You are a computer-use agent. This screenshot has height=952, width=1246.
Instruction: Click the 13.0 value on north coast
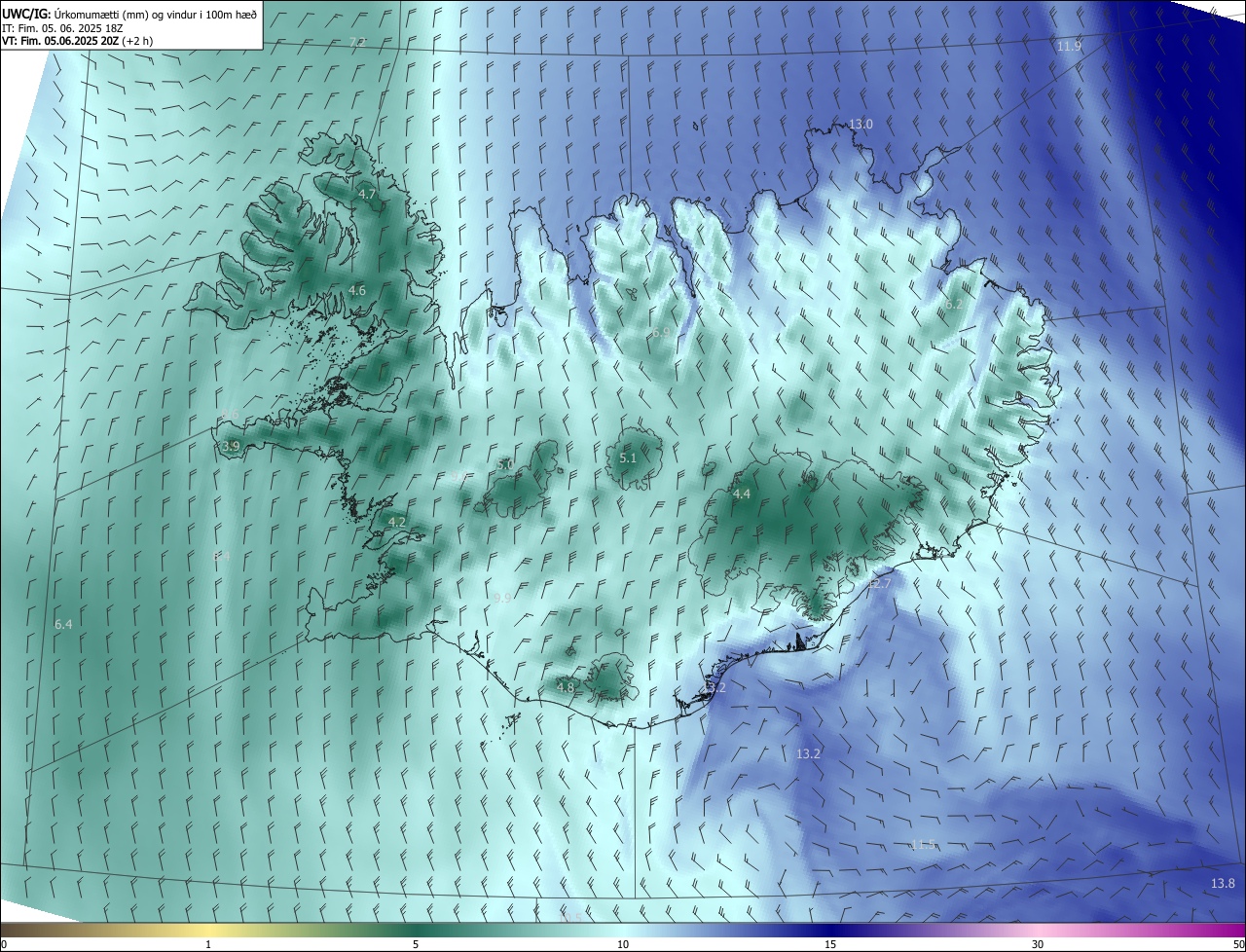pos(861,125)
